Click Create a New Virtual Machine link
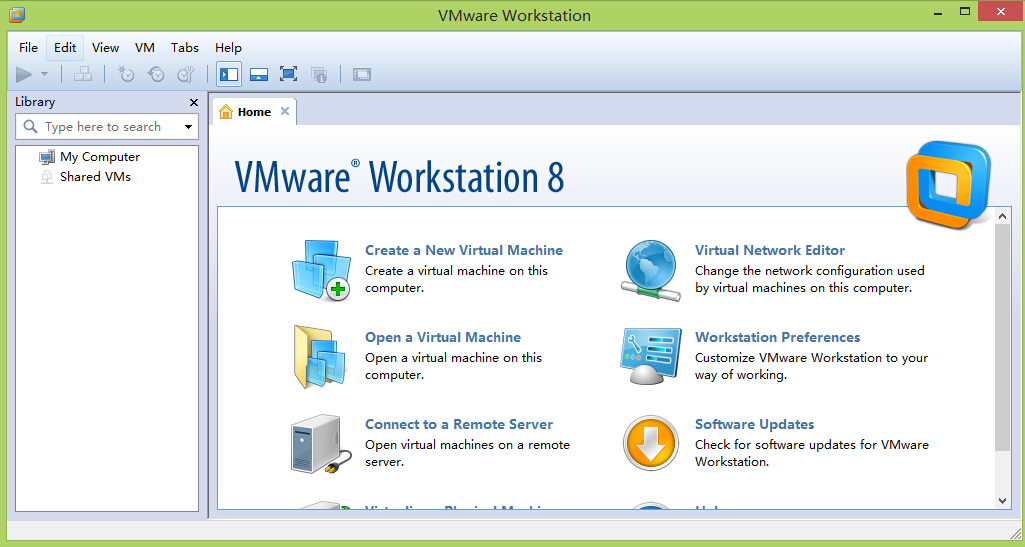Screen dimensions: 1025x547 pyautogui.click(x=463, y=250)
